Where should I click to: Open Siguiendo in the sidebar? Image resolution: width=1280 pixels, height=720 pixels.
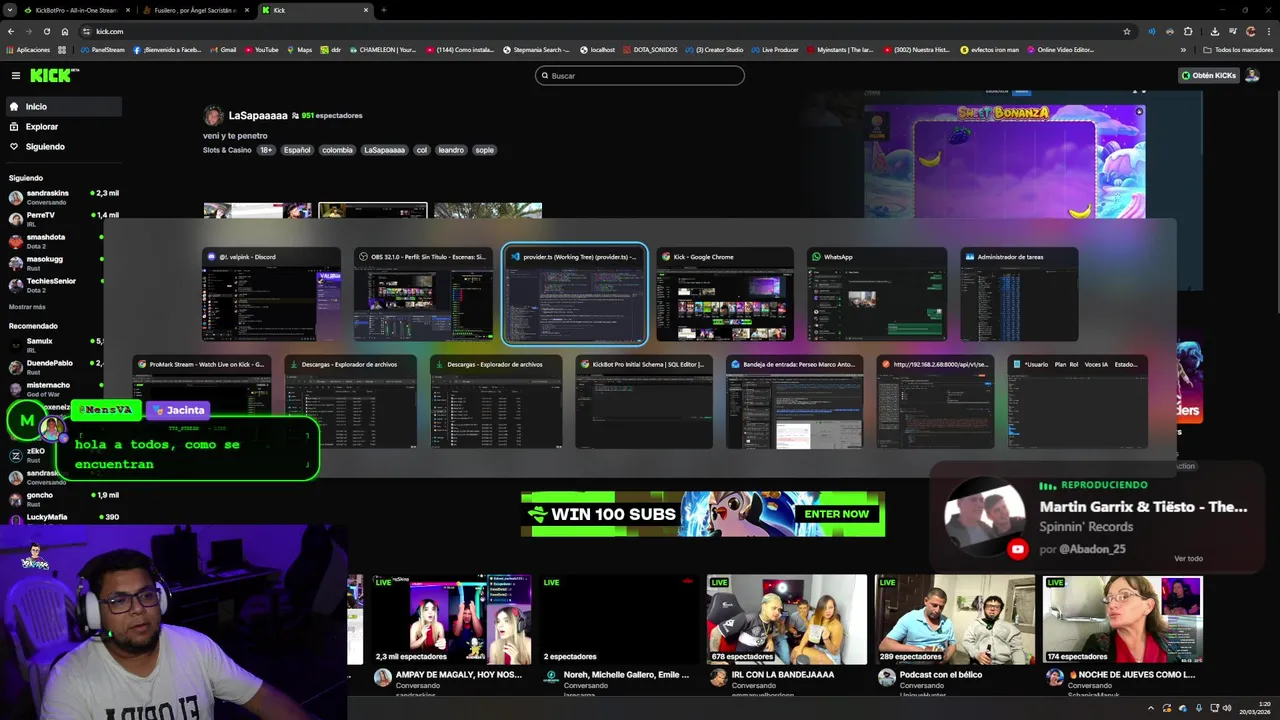pyautogui.click(x=45, y=147)
